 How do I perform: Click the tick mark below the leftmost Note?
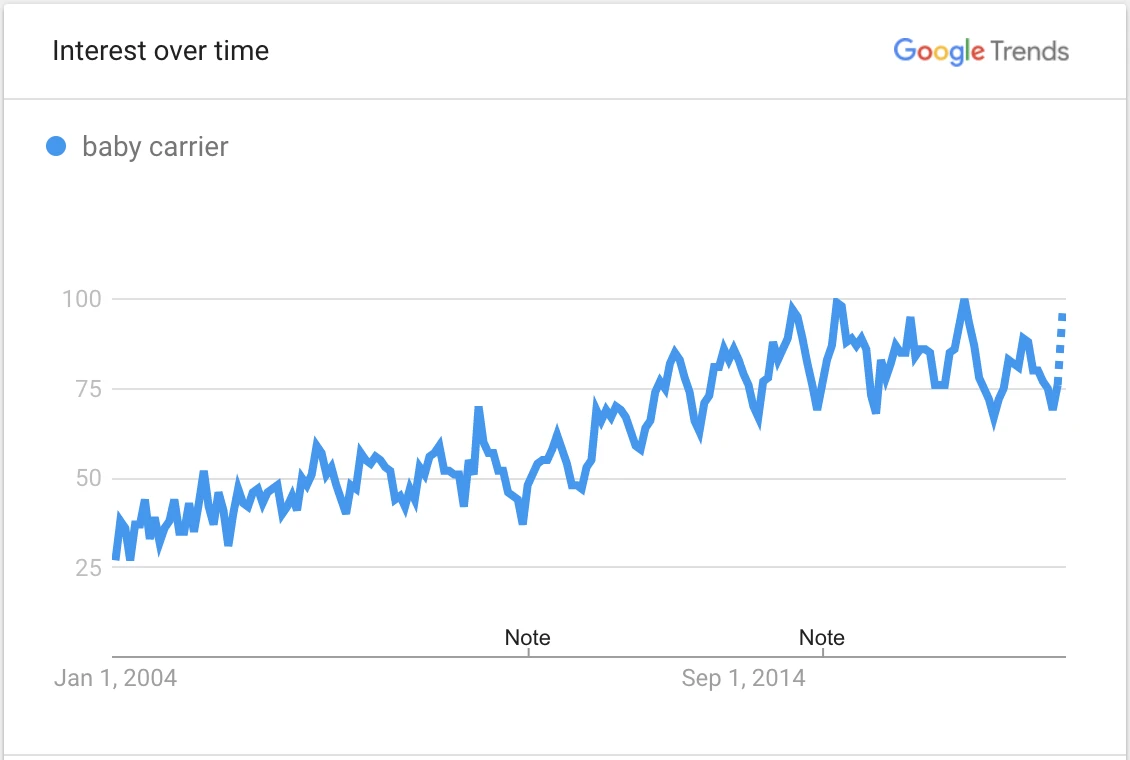point(527,653)
